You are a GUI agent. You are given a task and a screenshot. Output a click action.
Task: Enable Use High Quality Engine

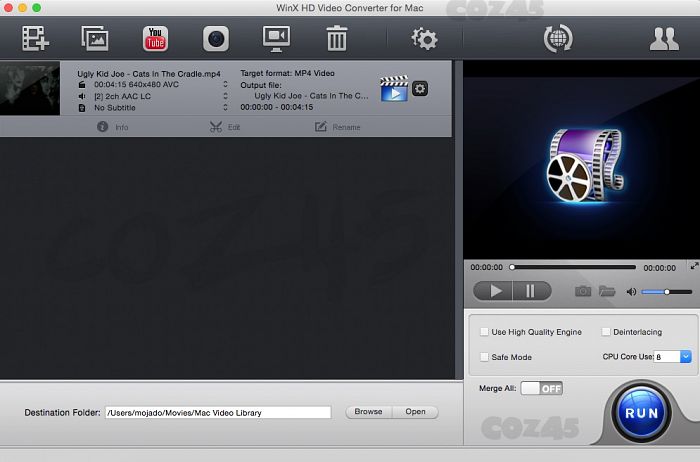click(x=484, y=332)
